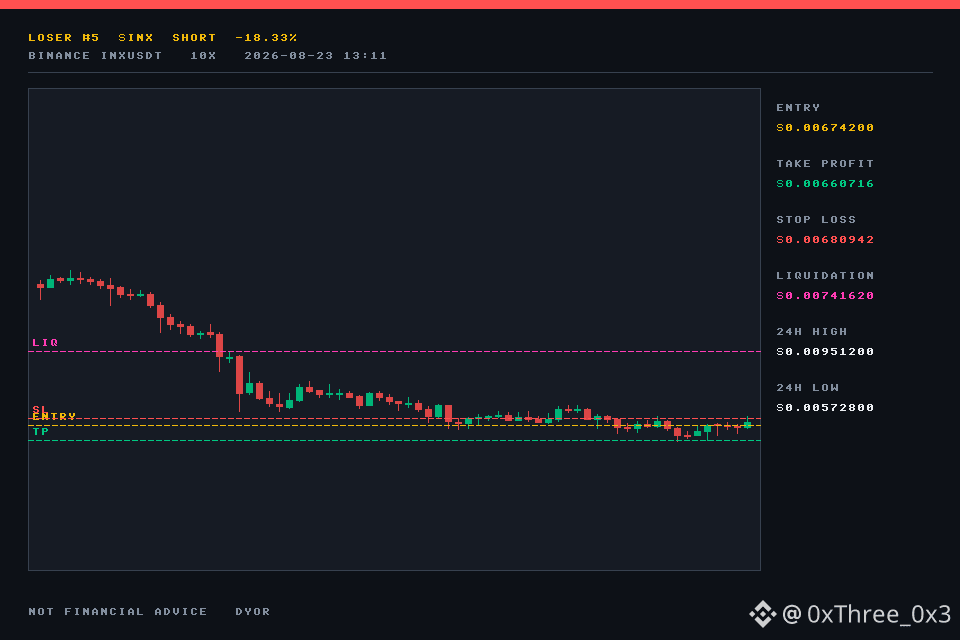
Task: Select the take profit value '$0.00660716'
Action: [825, 184]
